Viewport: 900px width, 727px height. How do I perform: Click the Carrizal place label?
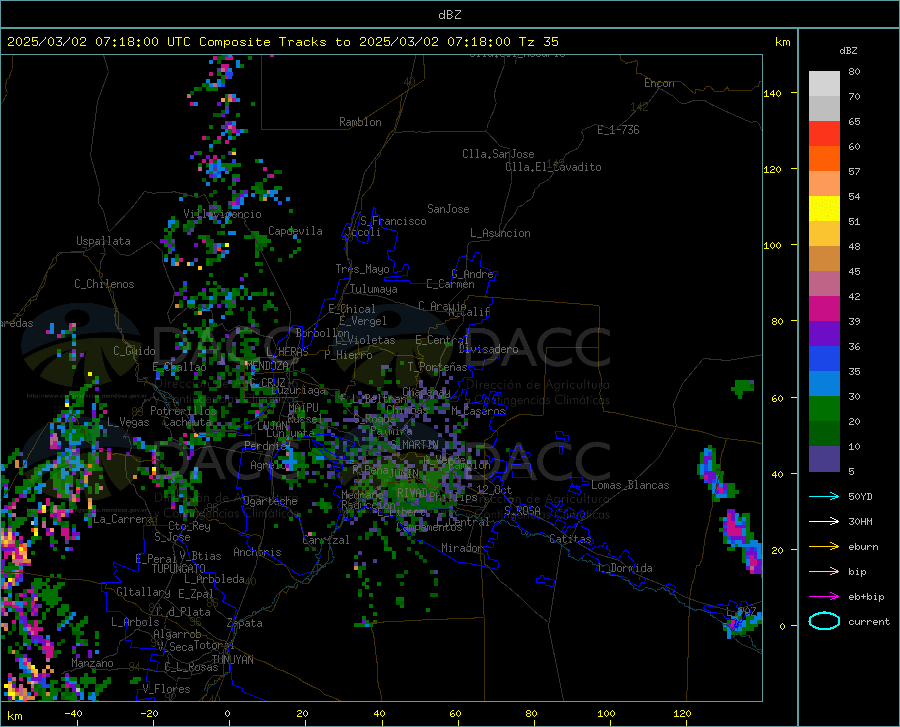(326, 540)
